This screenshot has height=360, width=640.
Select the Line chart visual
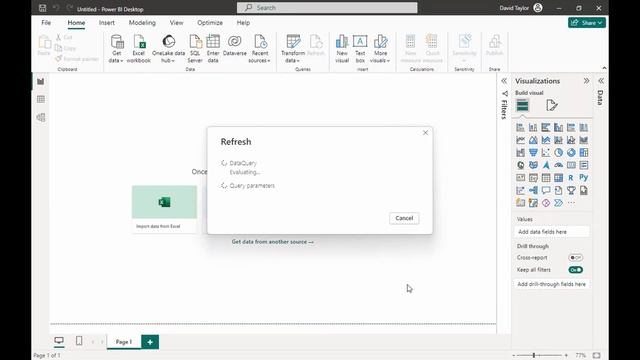coord(520,140)
